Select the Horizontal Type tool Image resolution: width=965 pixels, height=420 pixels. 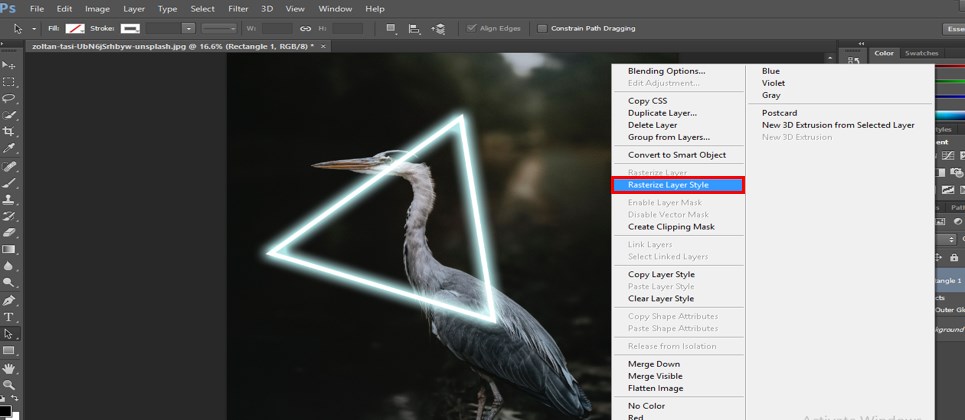pos(9,317)
